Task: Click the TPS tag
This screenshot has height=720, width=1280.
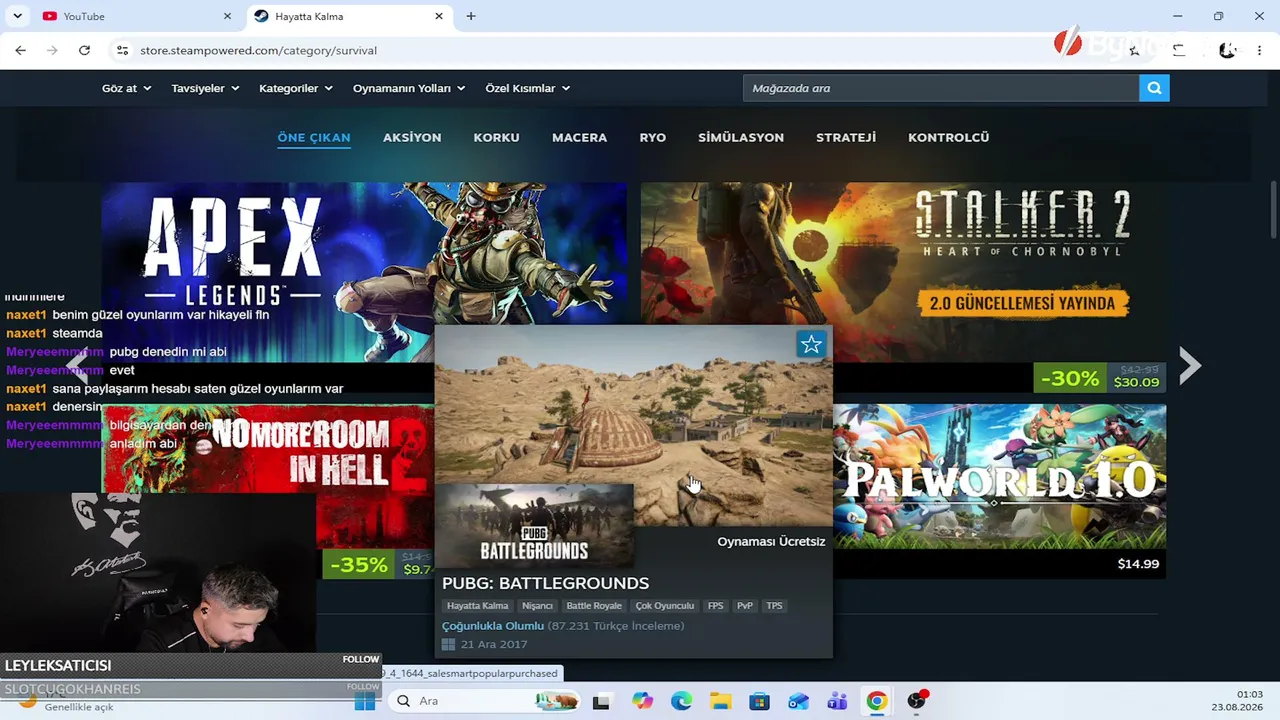Action: point(774,606)
